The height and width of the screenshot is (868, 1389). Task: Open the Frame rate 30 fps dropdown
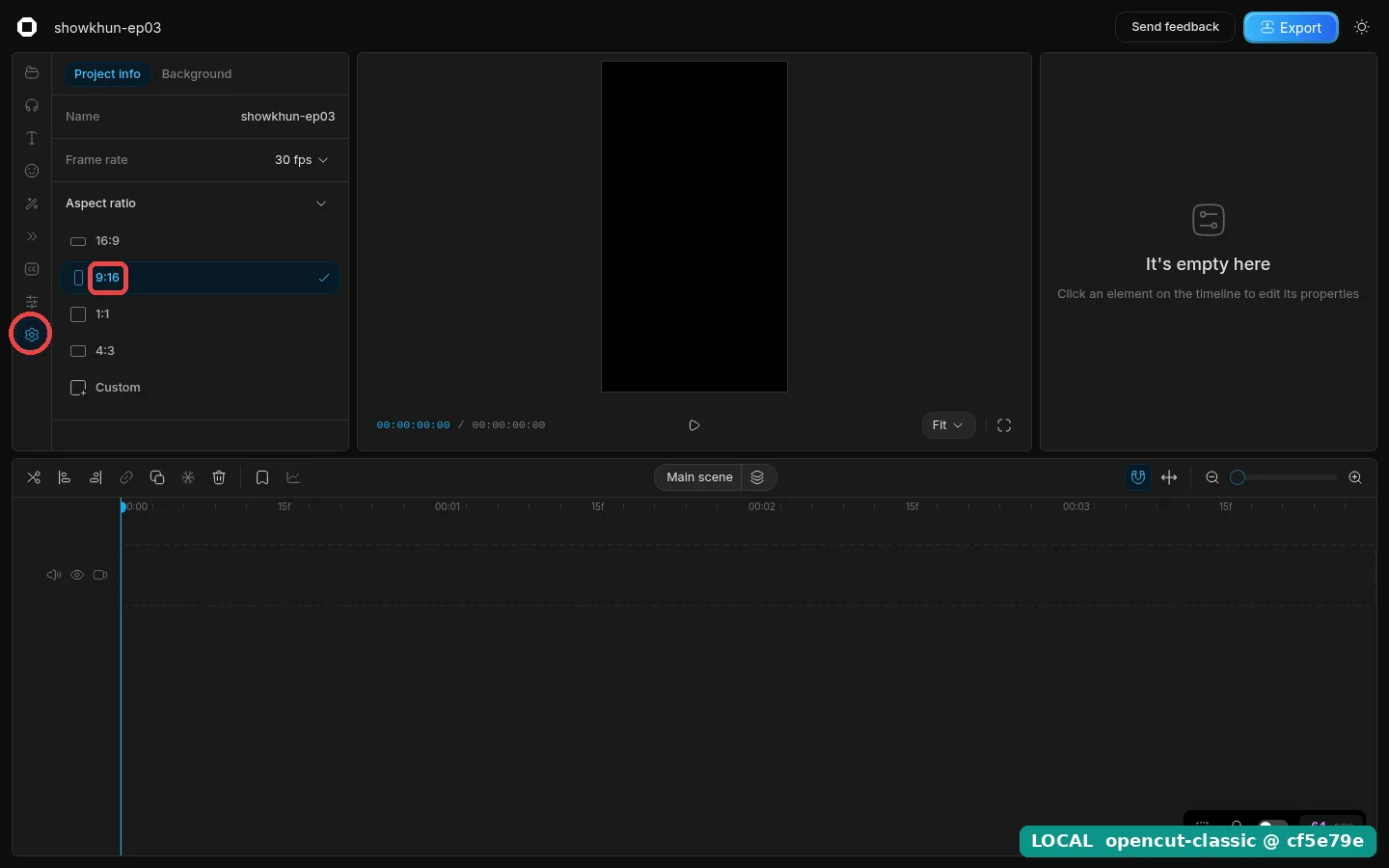pyautogui.click(x=302, y=160)
